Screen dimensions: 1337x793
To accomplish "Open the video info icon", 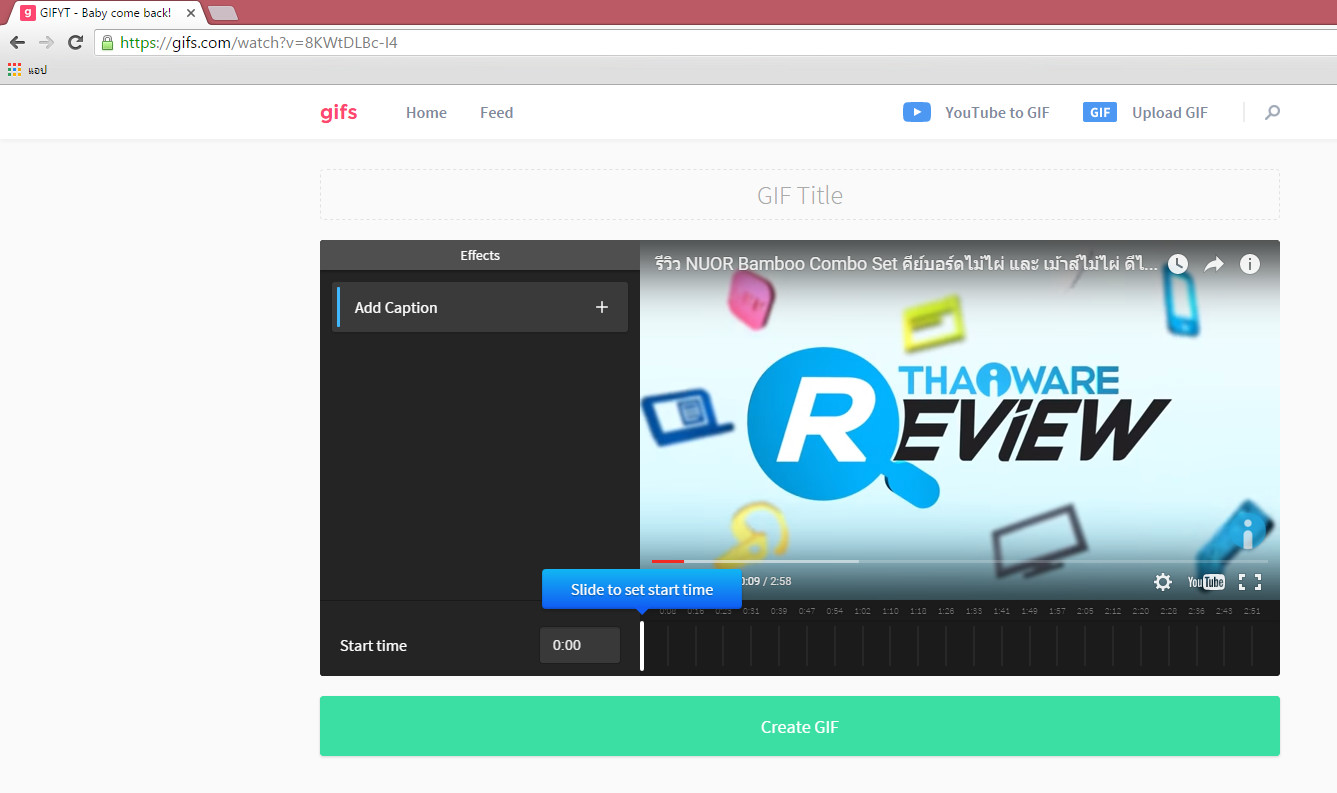I will point(1250,264).
